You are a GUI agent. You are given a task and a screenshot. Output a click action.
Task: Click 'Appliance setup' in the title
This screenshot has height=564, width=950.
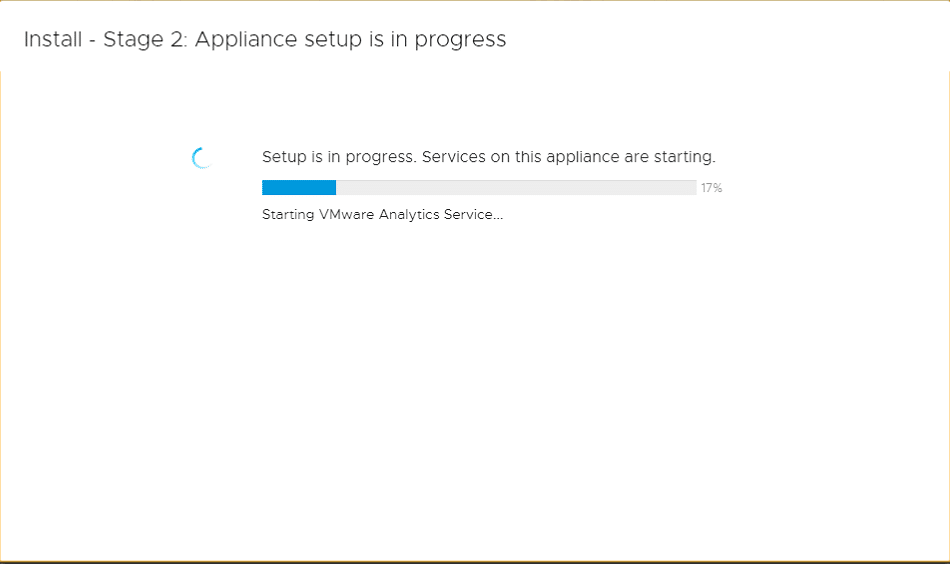[279, 39]
